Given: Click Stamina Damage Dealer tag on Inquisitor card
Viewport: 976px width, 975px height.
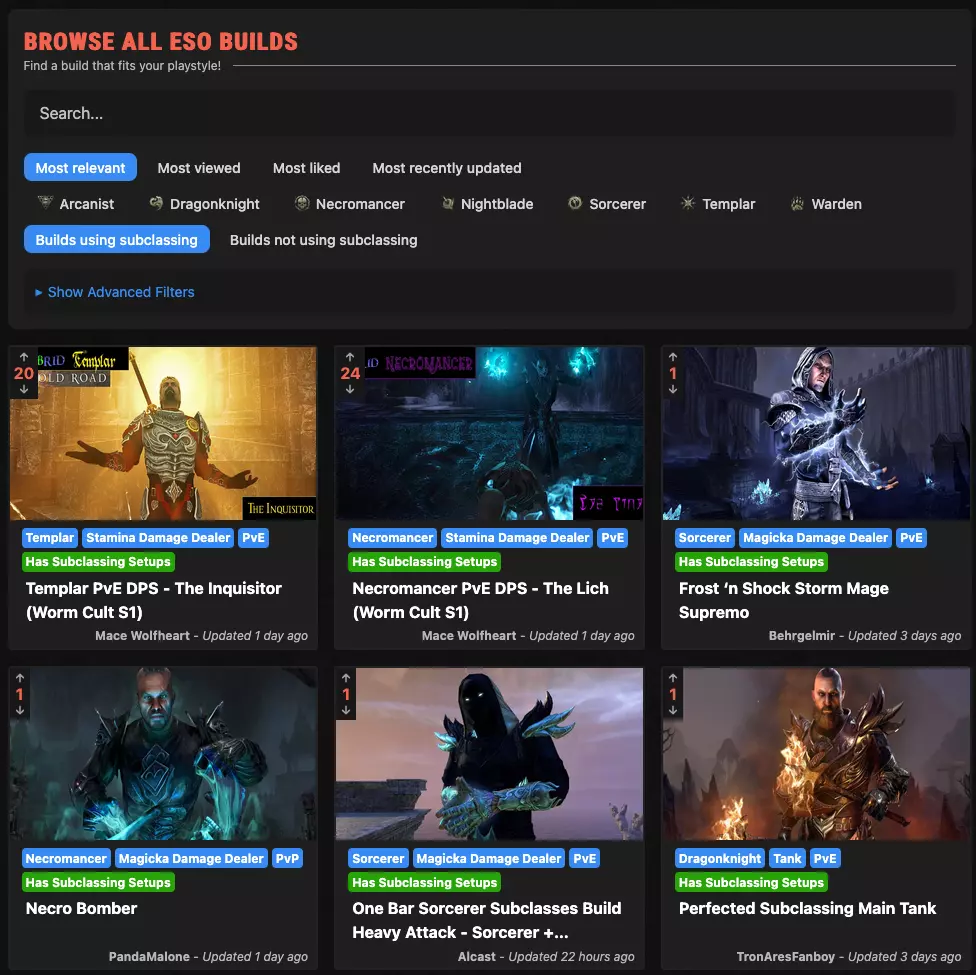Looking at the screenshot, I should 158,537.
